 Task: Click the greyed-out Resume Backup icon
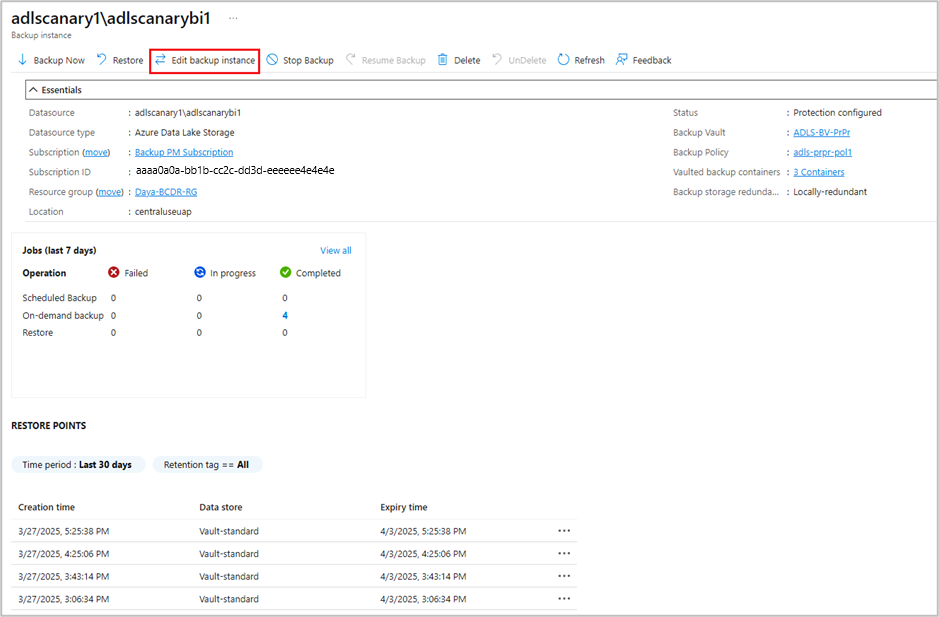tap(351, 59)
